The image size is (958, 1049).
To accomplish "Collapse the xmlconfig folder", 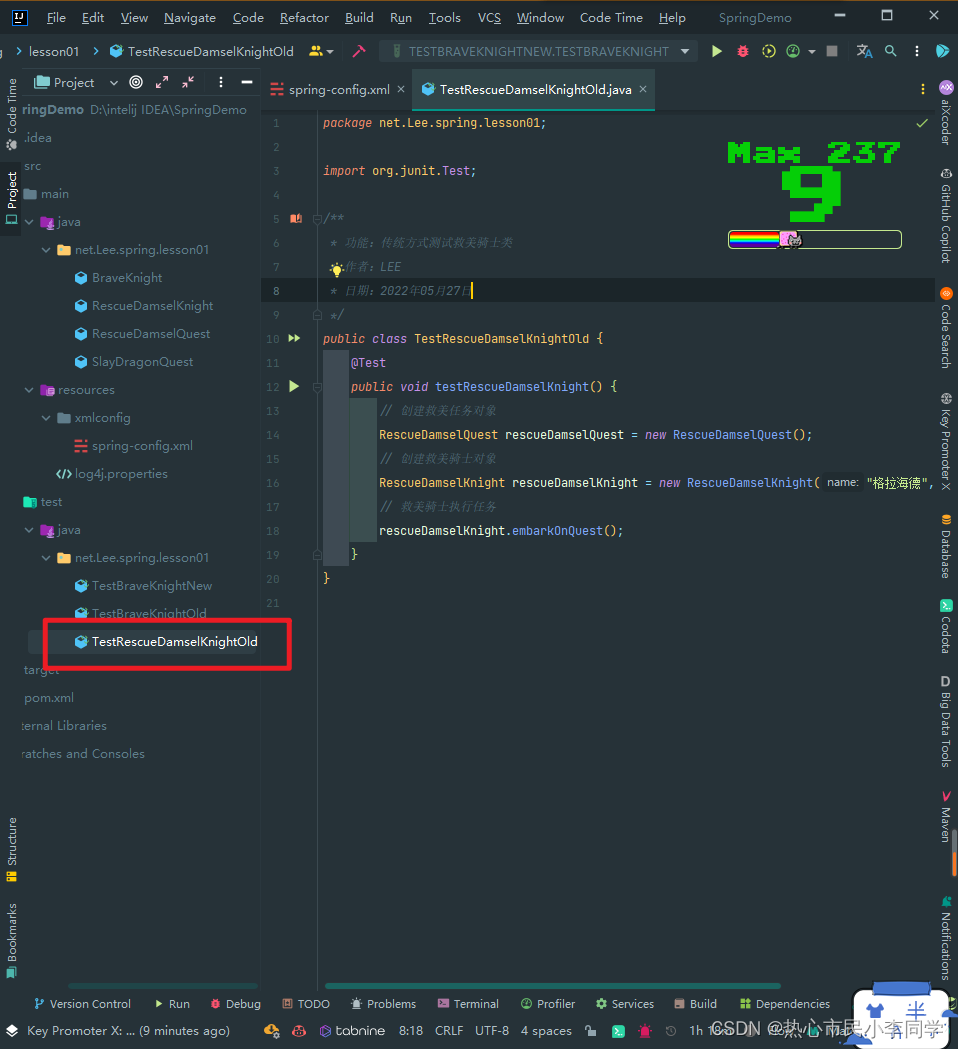I will tap(45, 417).
